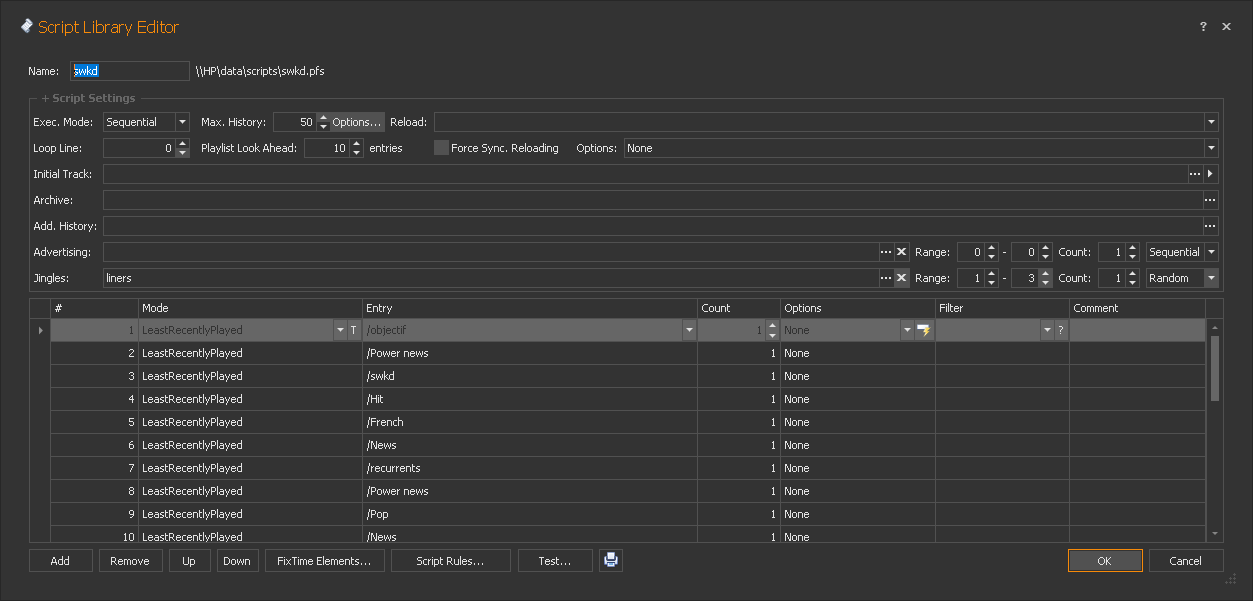Open row 1 Mode dropdown arrow
Image resolution: width=1253 pixels, height=601 pixels.
pyautogui.click(x=339, y=330)
